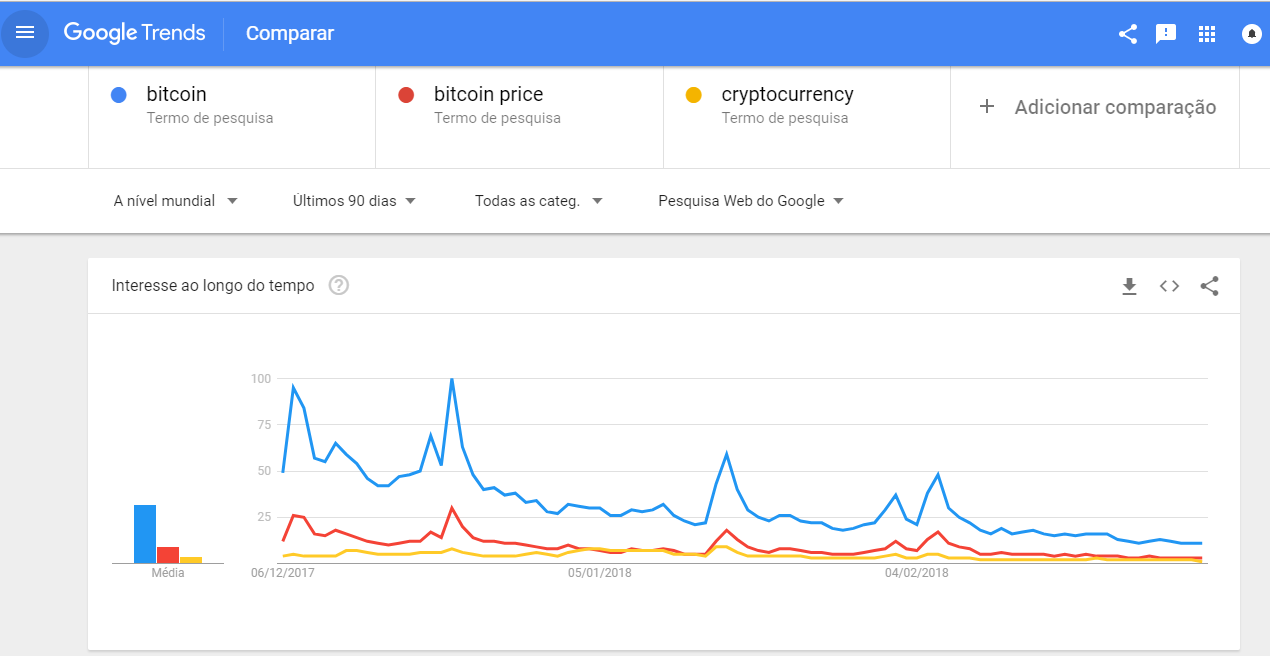This screenshot has height=656, width=1270.
Task: Click the red dot for bitcoin price
Action: (x=408, y=94)
